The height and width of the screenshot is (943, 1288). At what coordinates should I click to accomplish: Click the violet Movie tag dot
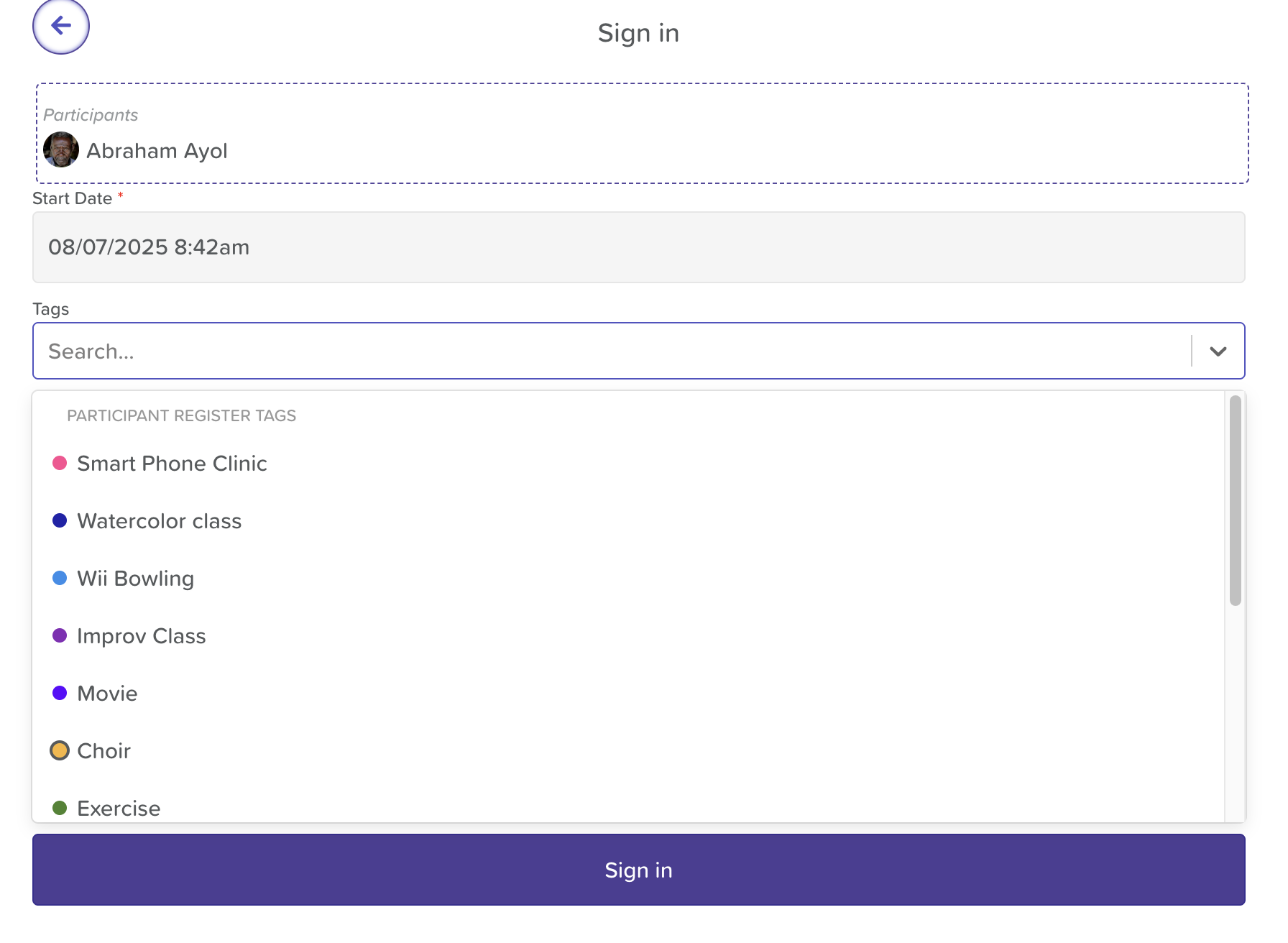pyautogui.click(x=60, y=693)
